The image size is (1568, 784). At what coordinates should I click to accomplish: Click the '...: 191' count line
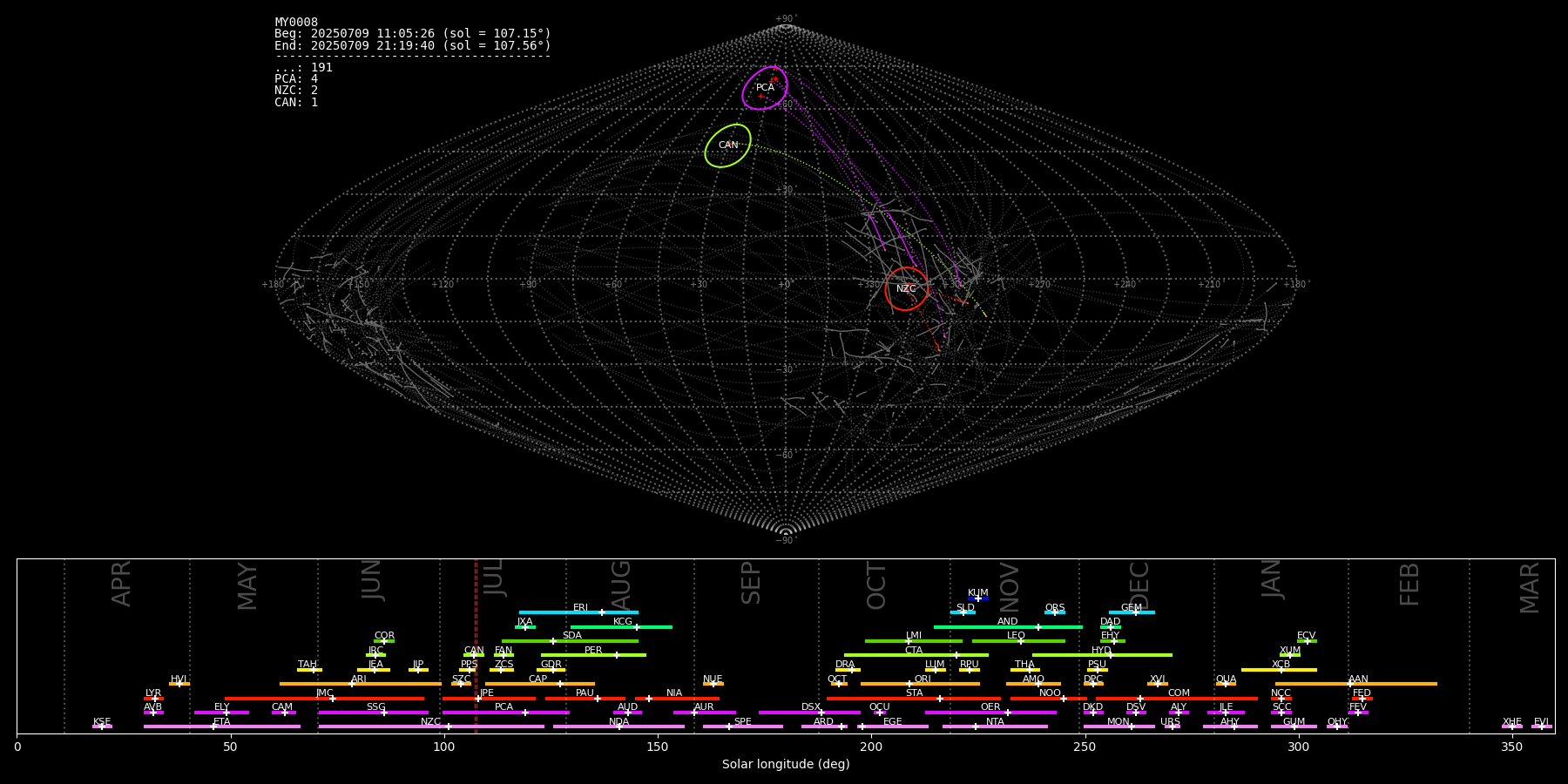point(303,68)
